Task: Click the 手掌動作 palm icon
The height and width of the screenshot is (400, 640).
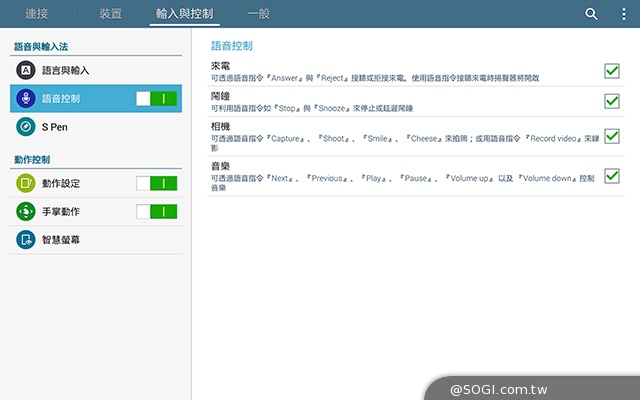Action: pos(25,211)
